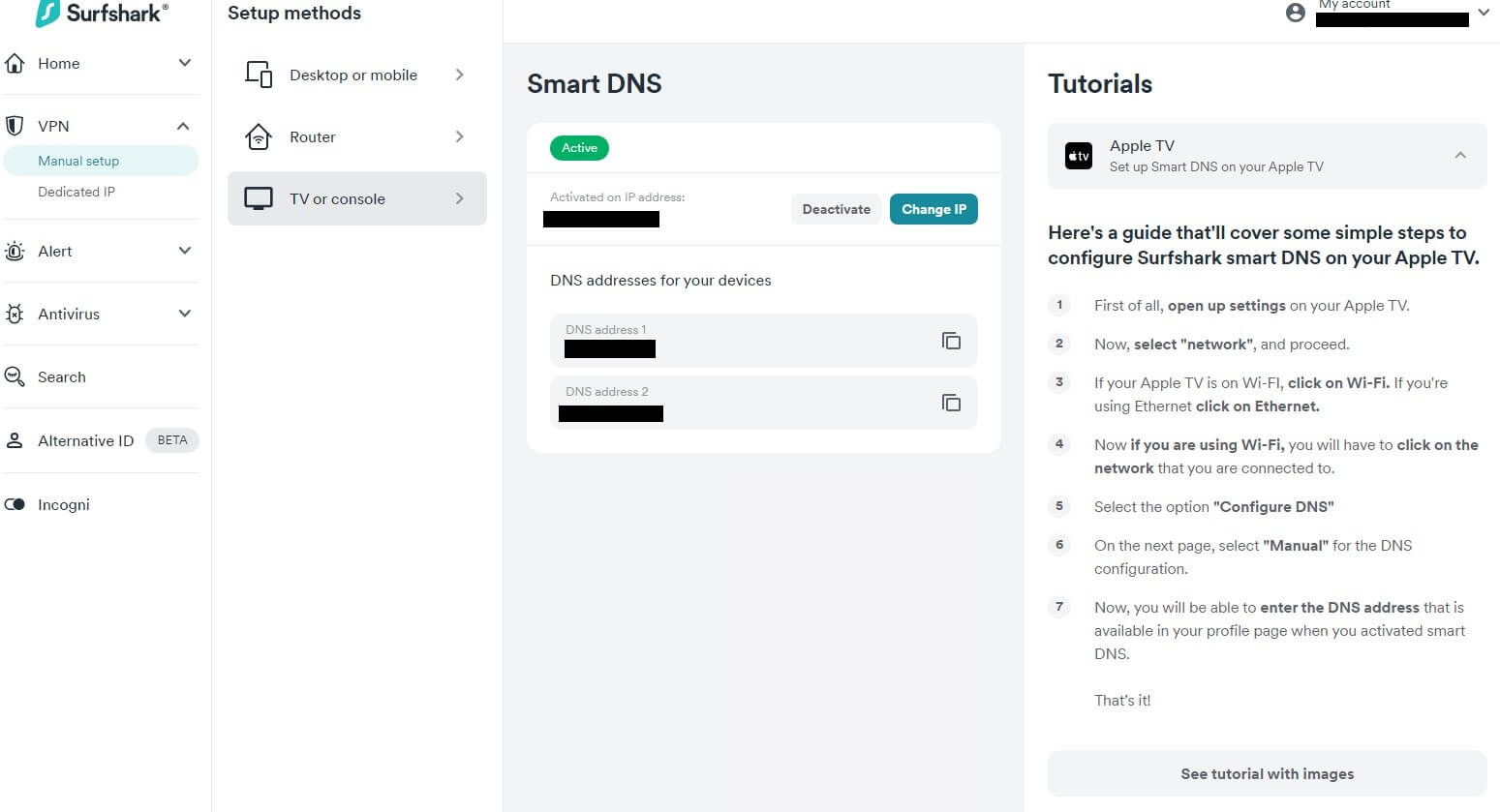Click the BETA badge

[172, 440]
